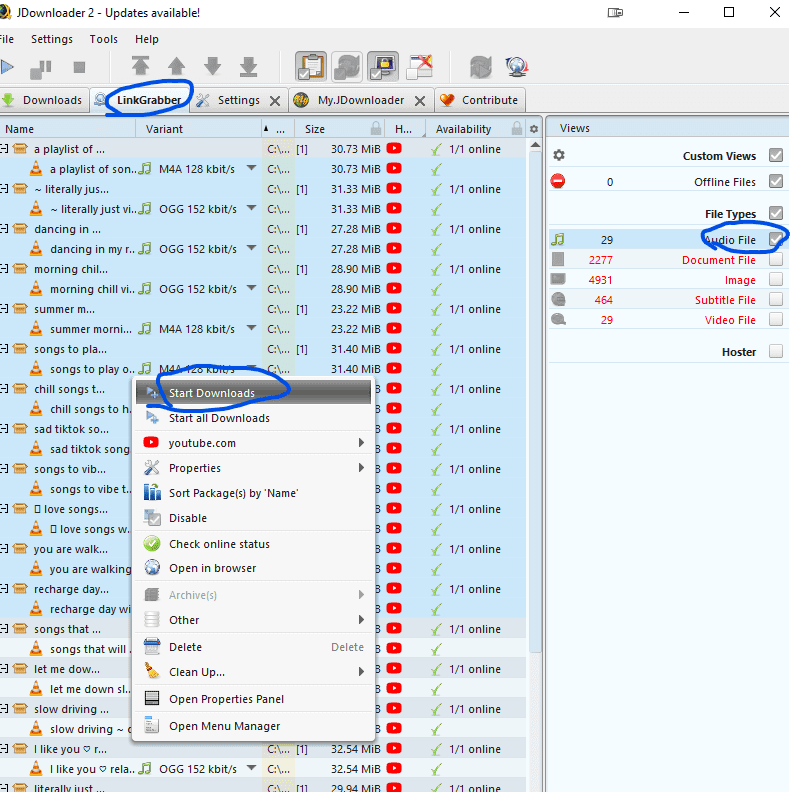Open the Tools menu
The height and width of the screenshot is (792, 791).
[103, 39]
